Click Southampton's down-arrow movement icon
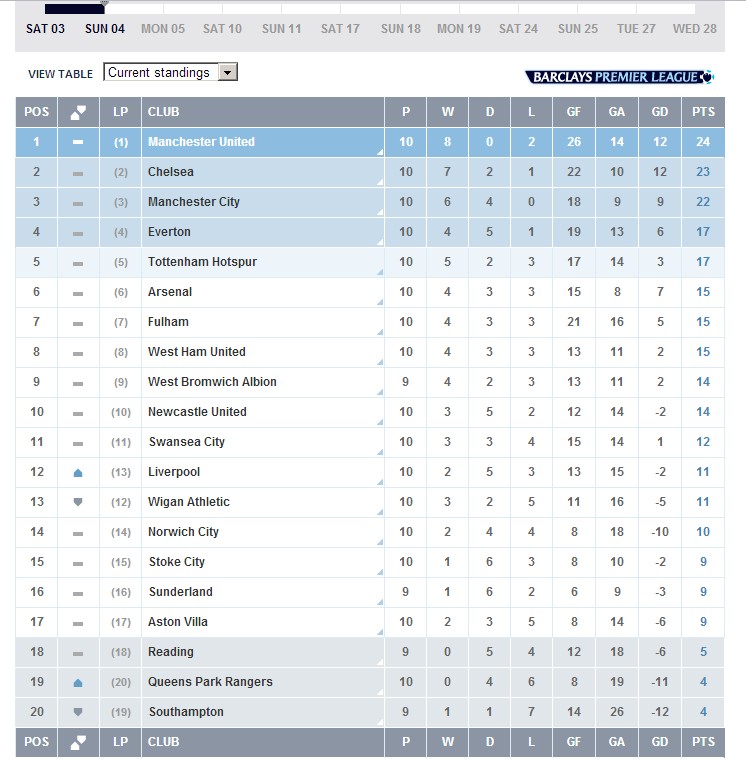 click(x=78, y=712)
